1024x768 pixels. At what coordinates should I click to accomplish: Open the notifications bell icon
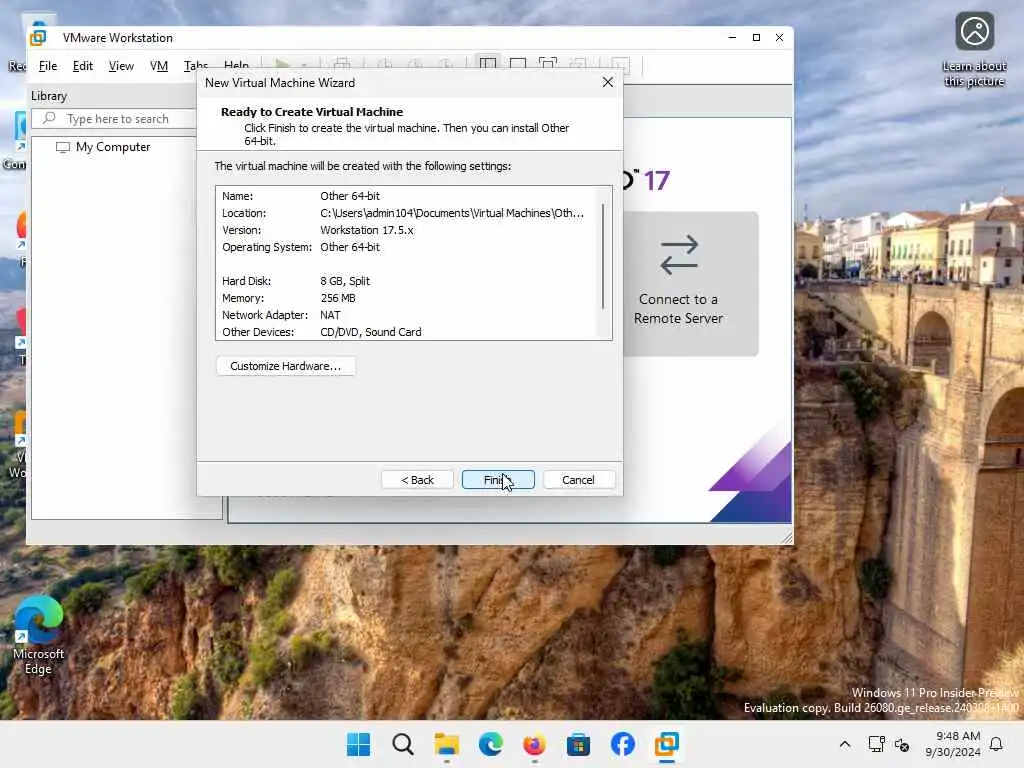[x=997, y=744]
